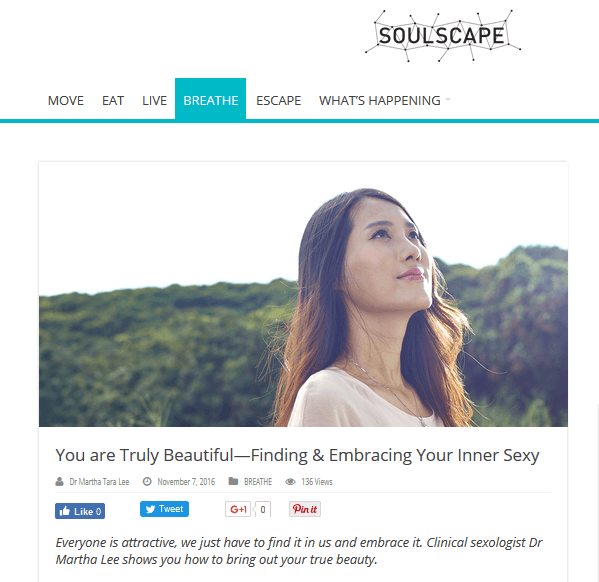Click the eye icon beside views count
The height and width of the screenshot is (582, 599).
(290, 481)
